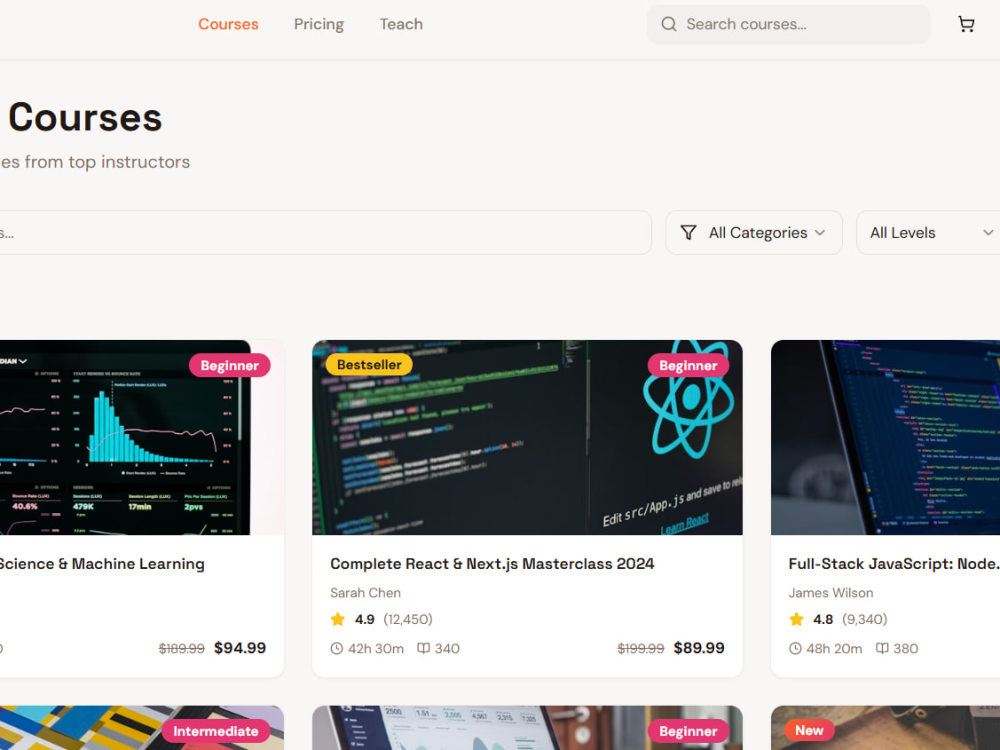Image resolution: width=1000 pixels, height=750 pixels.
Task: Click star rating icon on React Masterclass
Action: (338, 619)
